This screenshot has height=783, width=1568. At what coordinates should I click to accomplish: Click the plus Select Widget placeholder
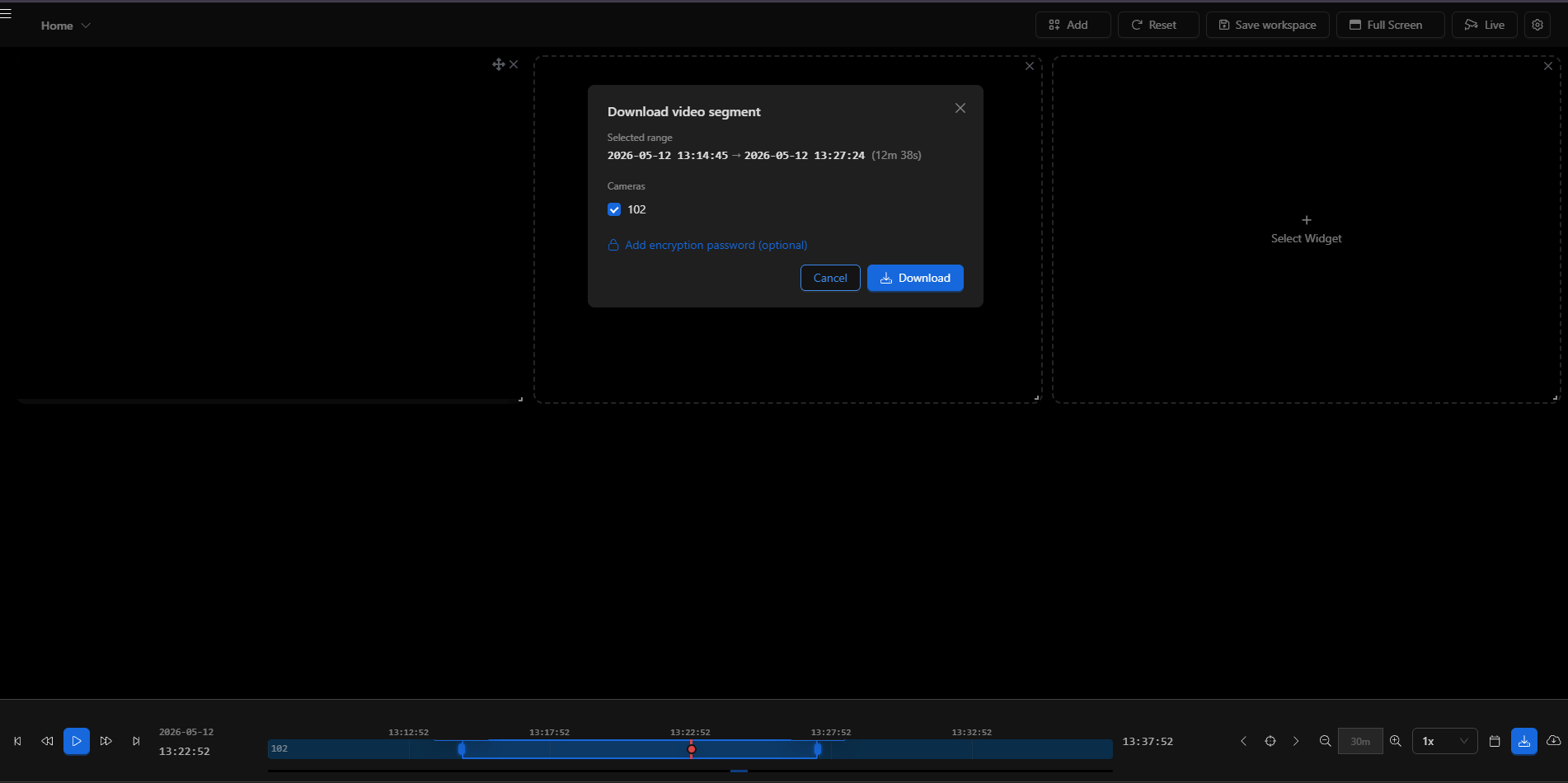click(x=1306, y=229)
